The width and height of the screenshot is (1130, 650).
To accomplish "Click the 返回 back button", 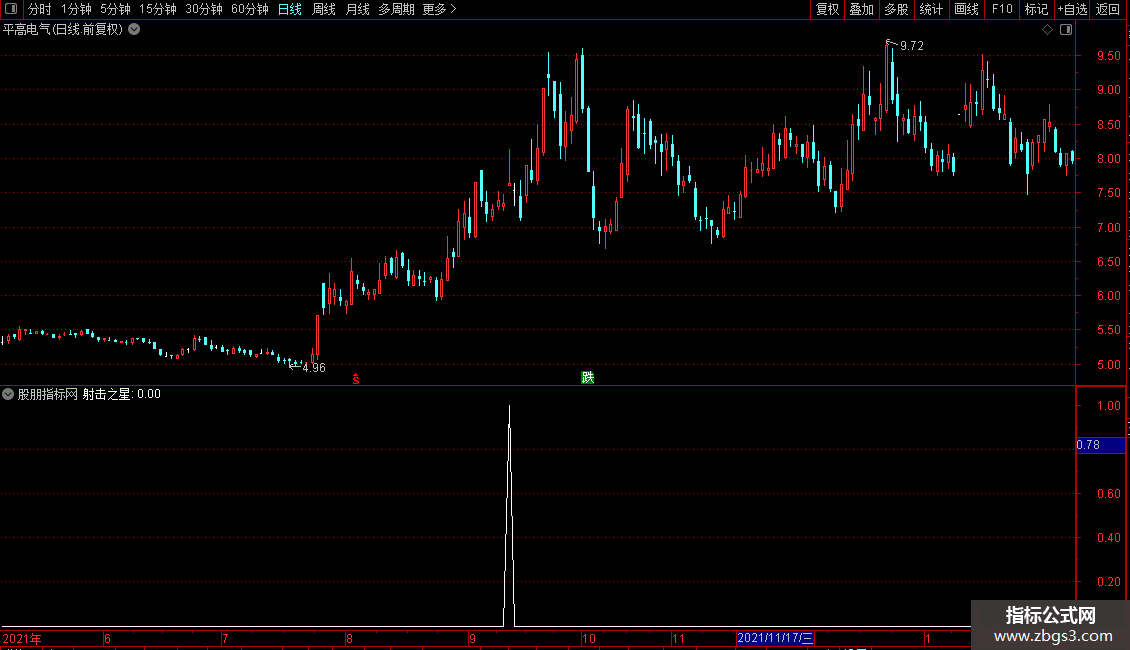I will (1107, 9).
